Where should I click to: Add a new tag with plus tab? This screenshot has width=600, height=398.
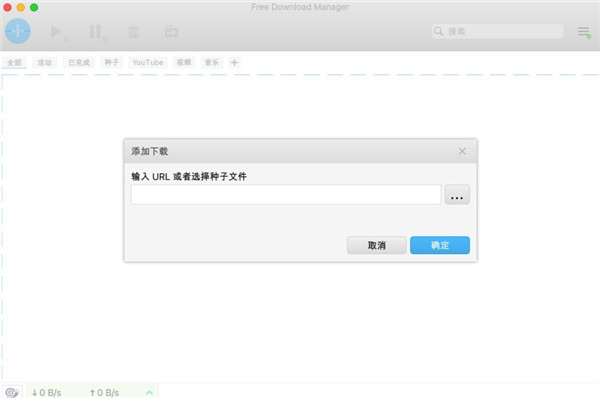(x=234, y=62)
